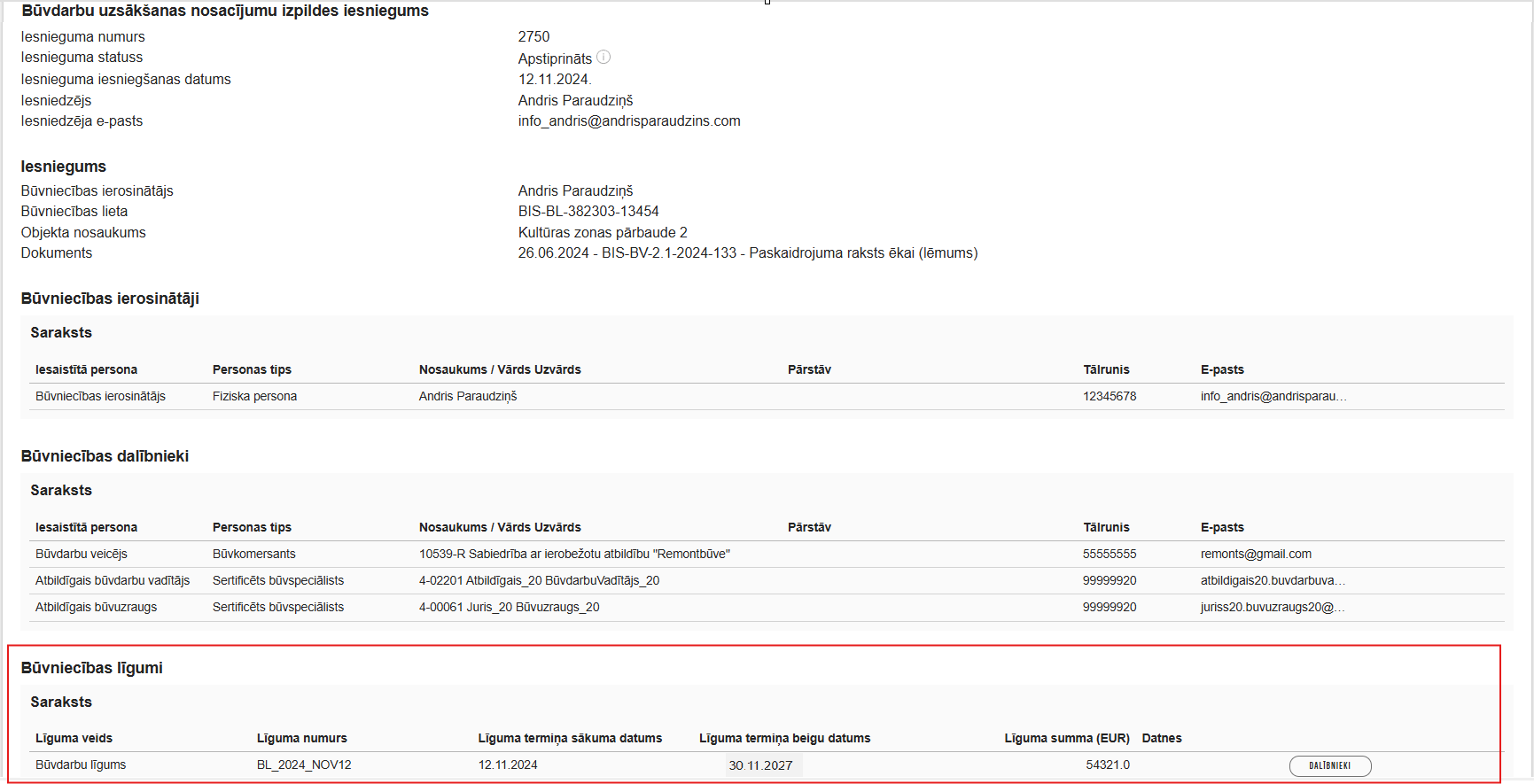
Task: Click the truncated email info_andris@andrisparau…
Action: tap(1273, 396)
